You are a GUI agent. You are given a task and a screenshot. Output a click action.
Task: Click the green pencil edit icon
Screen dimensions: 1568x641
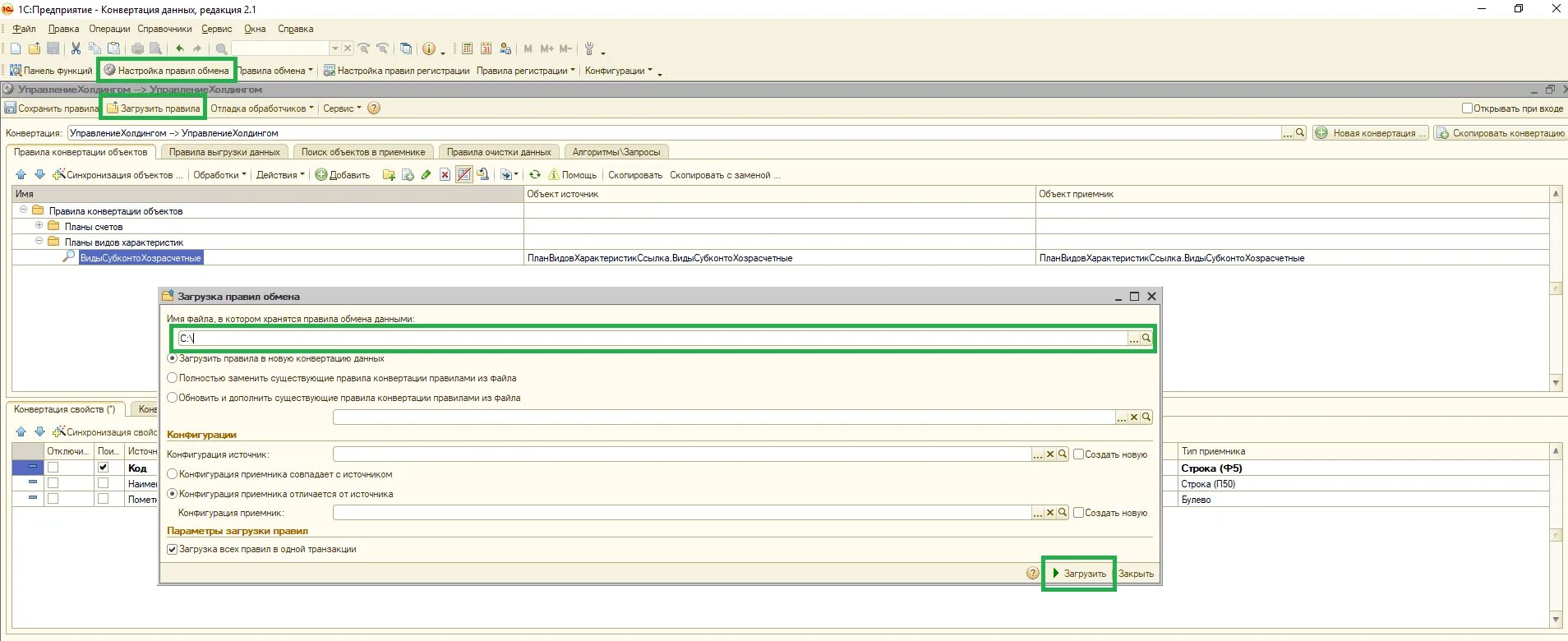tap(426, 174)
